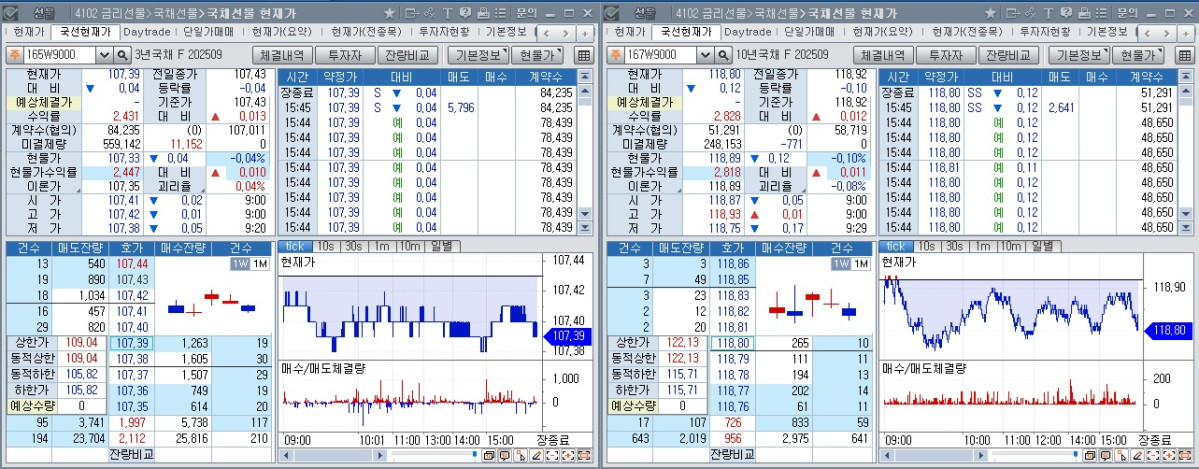Switch to the Daytrade tab in the left window
The image size is (1199, 469).
click(147, 32)
